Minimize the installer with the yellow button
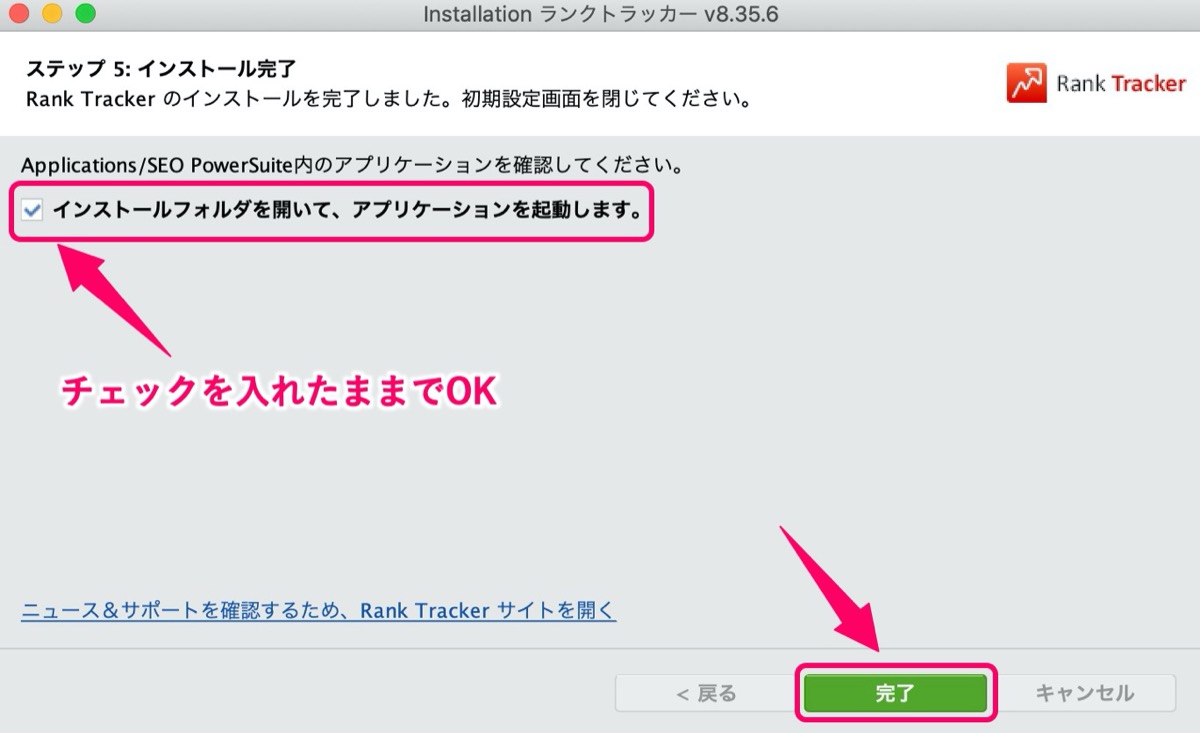Viewport: 1200px width, 733px height. point(52,14)
